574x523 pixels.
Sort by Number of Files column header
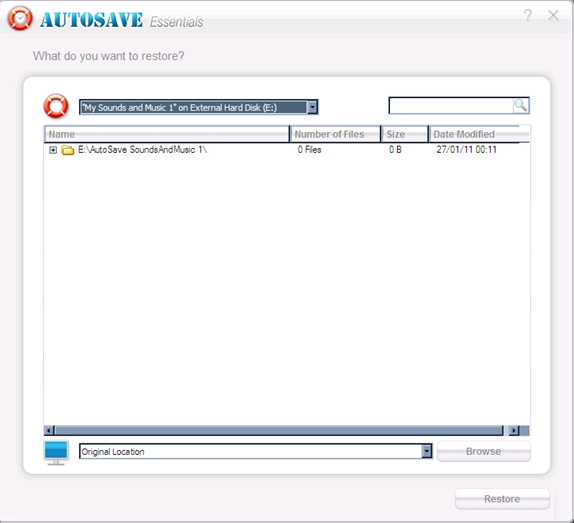pyautogui.click(x=335, y=134)
